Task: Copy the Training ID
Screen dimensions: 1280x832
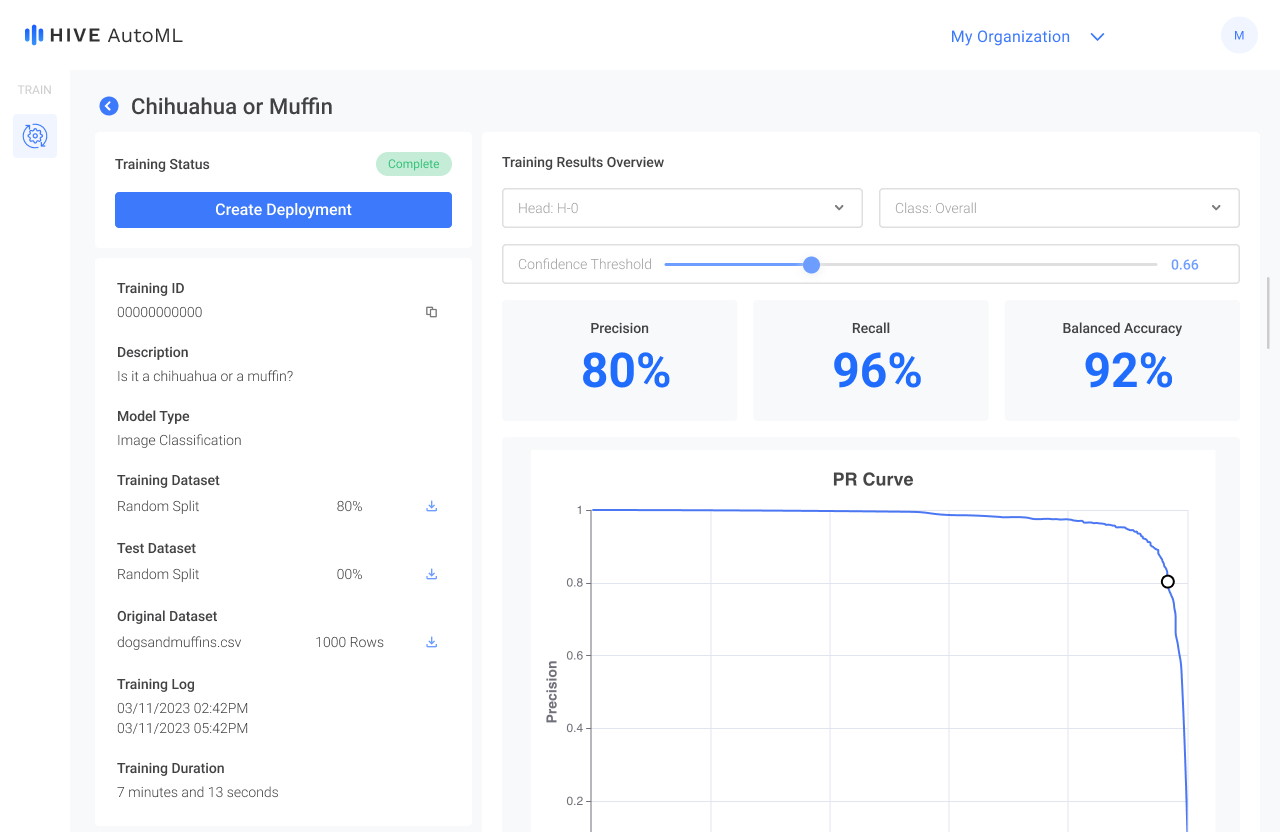Action: coord(432,312)
